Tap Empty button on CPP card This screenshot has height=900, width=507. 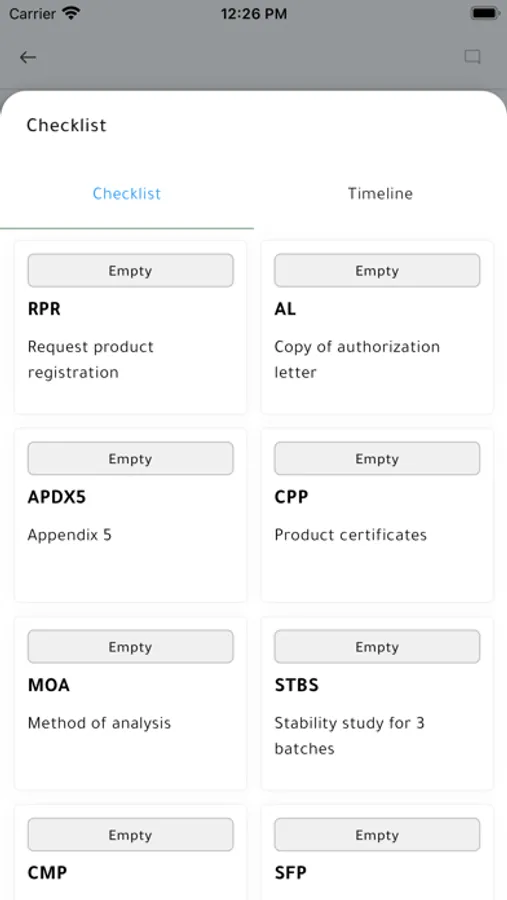[377, 459]
